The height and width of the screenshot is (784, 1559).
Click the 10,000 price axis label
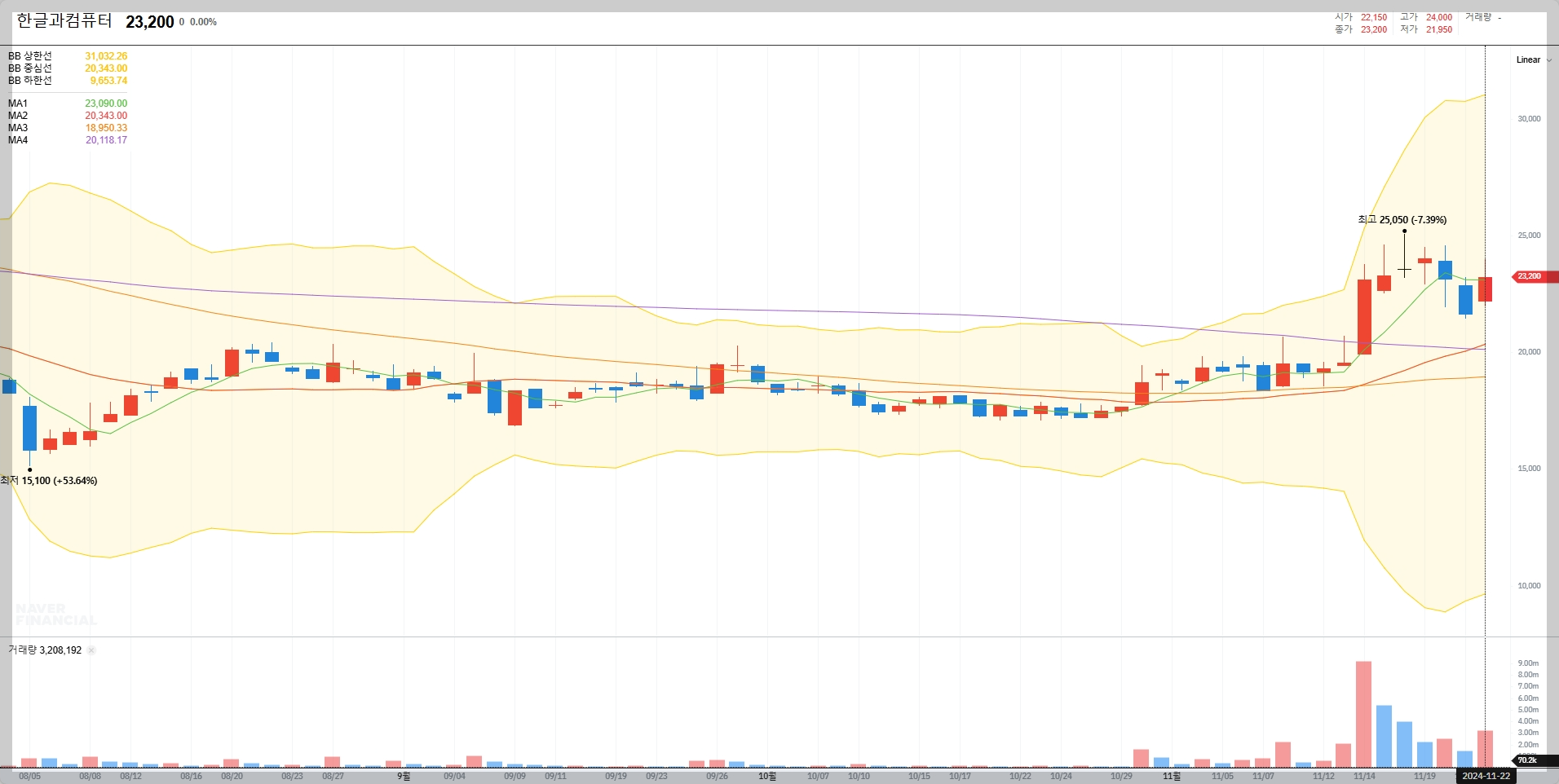click(x=1529, y=586)
